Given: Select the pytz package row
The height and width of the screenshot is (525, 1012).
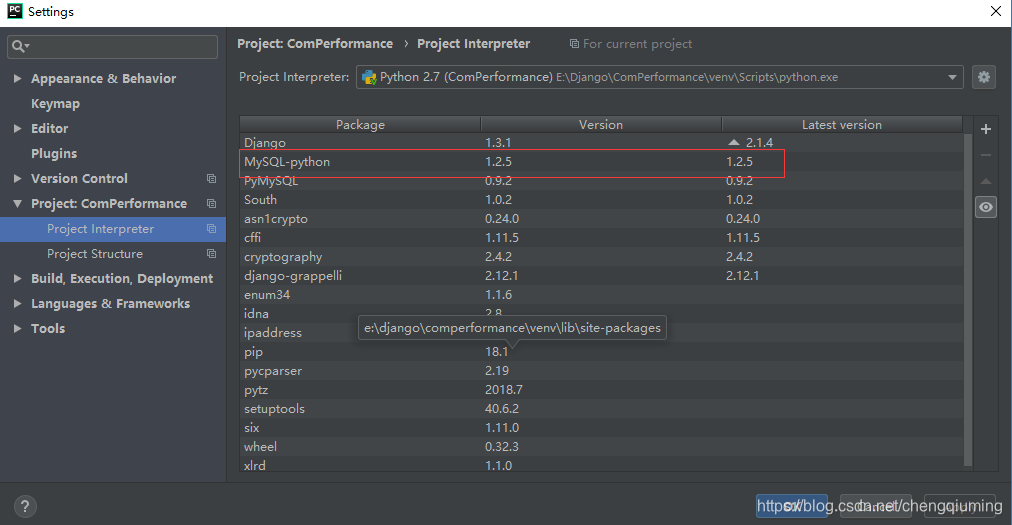Looking at the screenshot, I should pos(602,390).
